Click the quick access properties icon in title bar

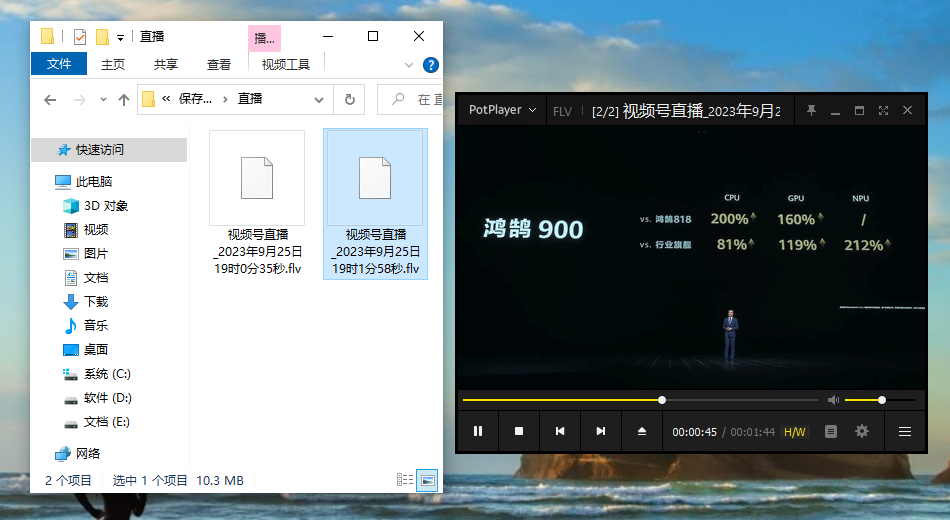pyautogui.click(x=80, y=37)
